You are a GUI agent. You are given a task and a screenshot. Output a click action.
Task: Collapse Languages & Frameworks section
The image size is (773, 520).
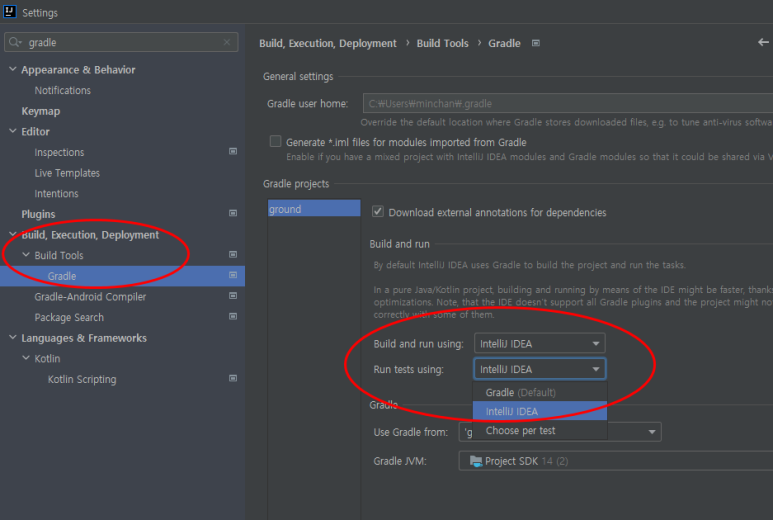pyautogui.click(x=13, y=338)
